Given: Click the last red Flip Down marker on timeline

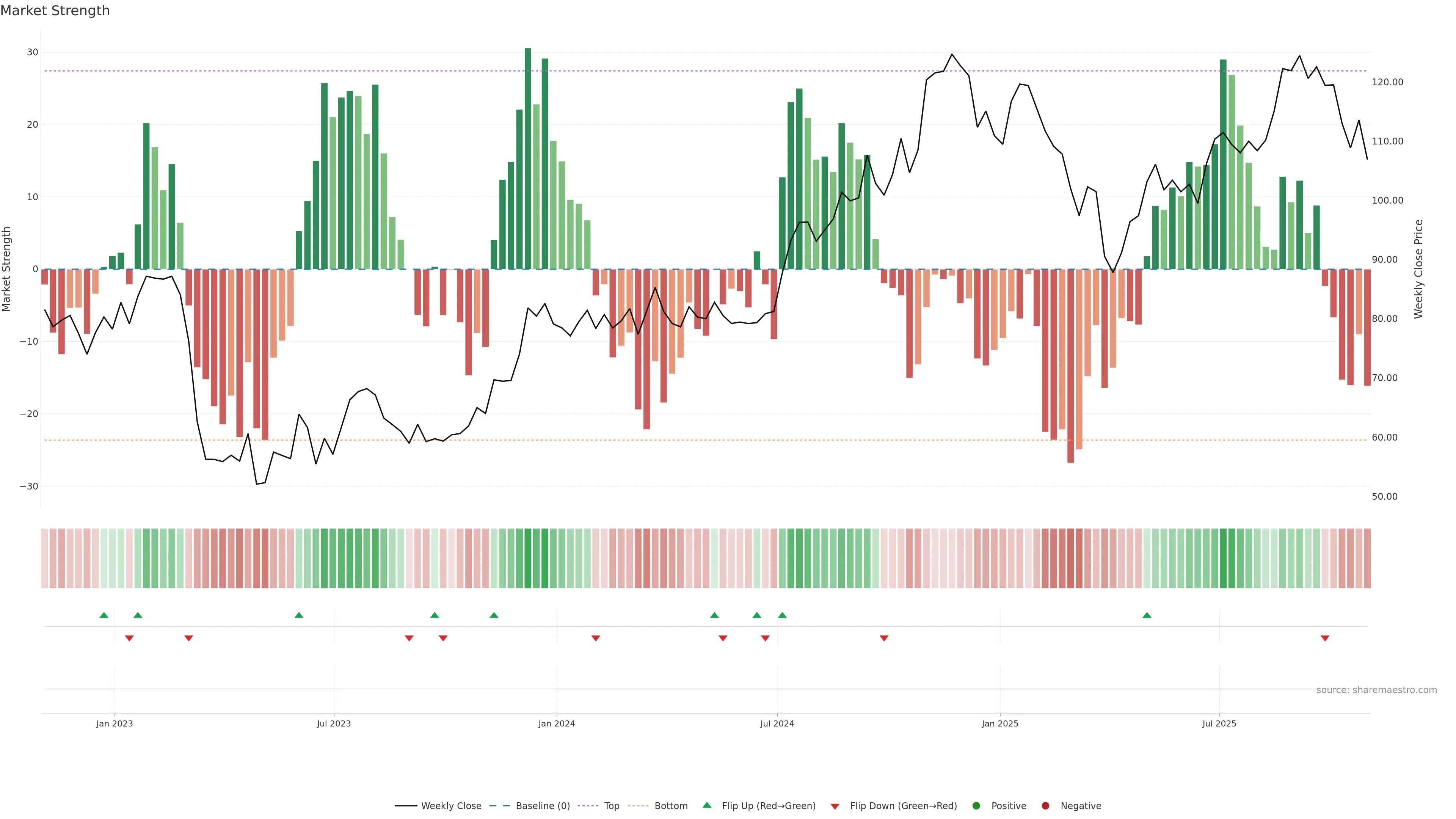Looking at the screenshot, I should tap(1325, 638).
